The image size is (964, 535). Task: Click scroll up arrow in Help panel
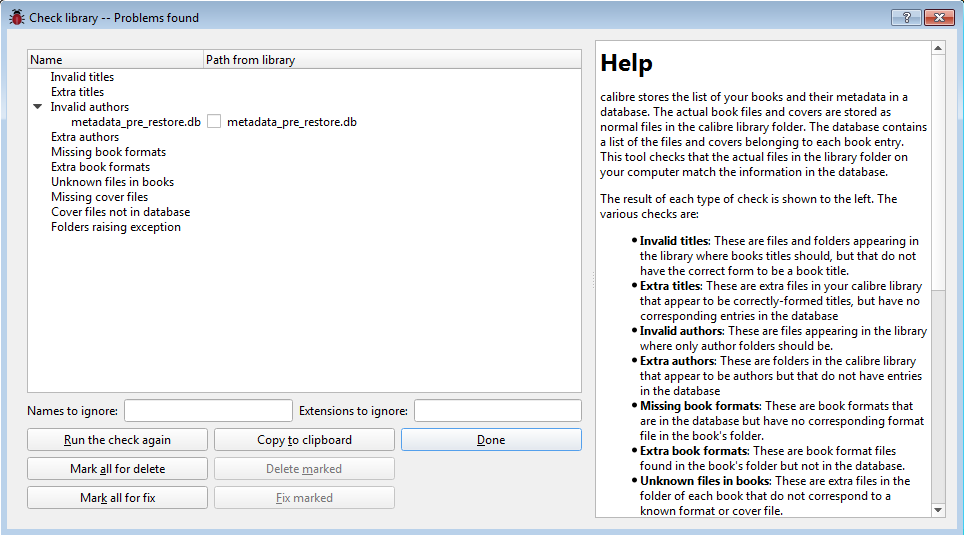[x=938, y=48]
